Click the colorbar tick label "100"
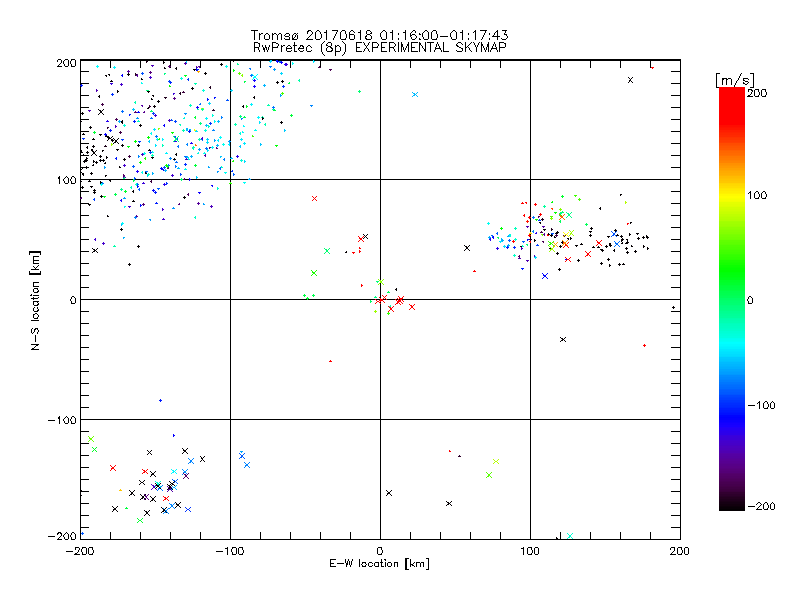Screen dimensions: 800x600 (x=757, y=195)
